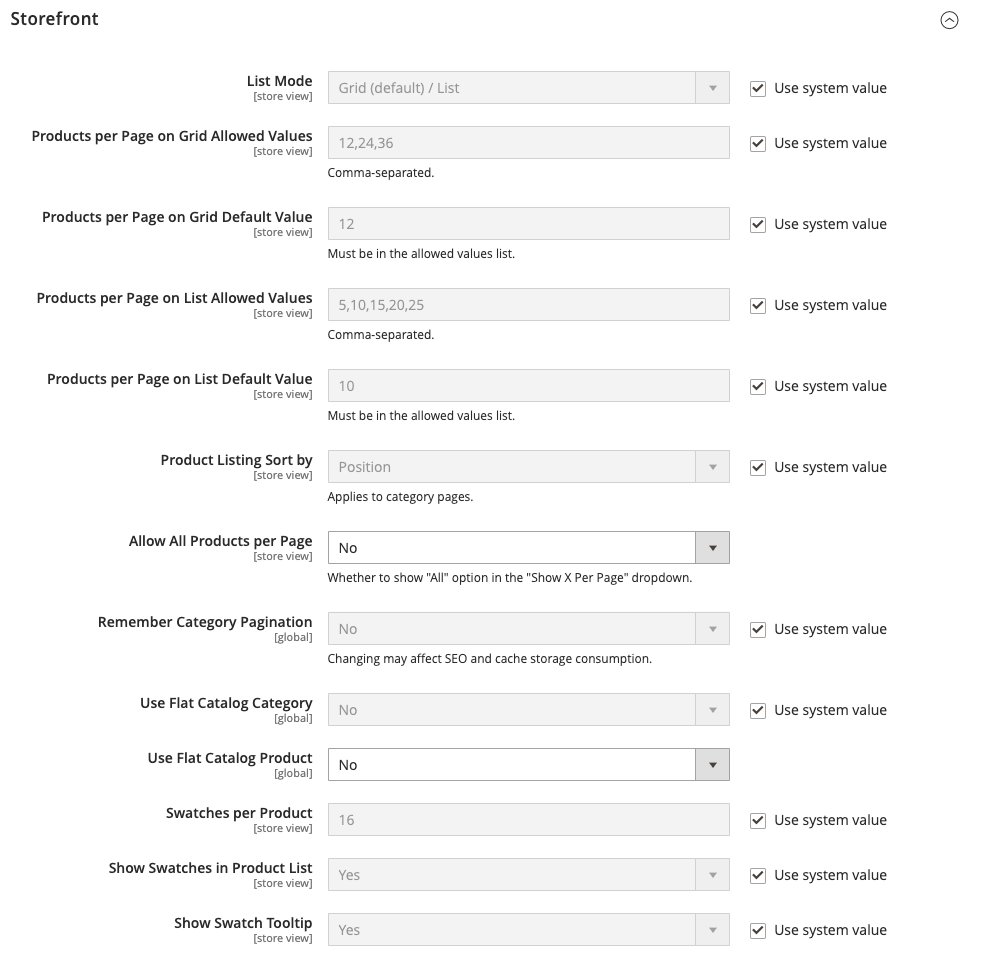985x966 pixels.
Task: Edit the Swatches per Product value
Action: [x=528, y=819]
